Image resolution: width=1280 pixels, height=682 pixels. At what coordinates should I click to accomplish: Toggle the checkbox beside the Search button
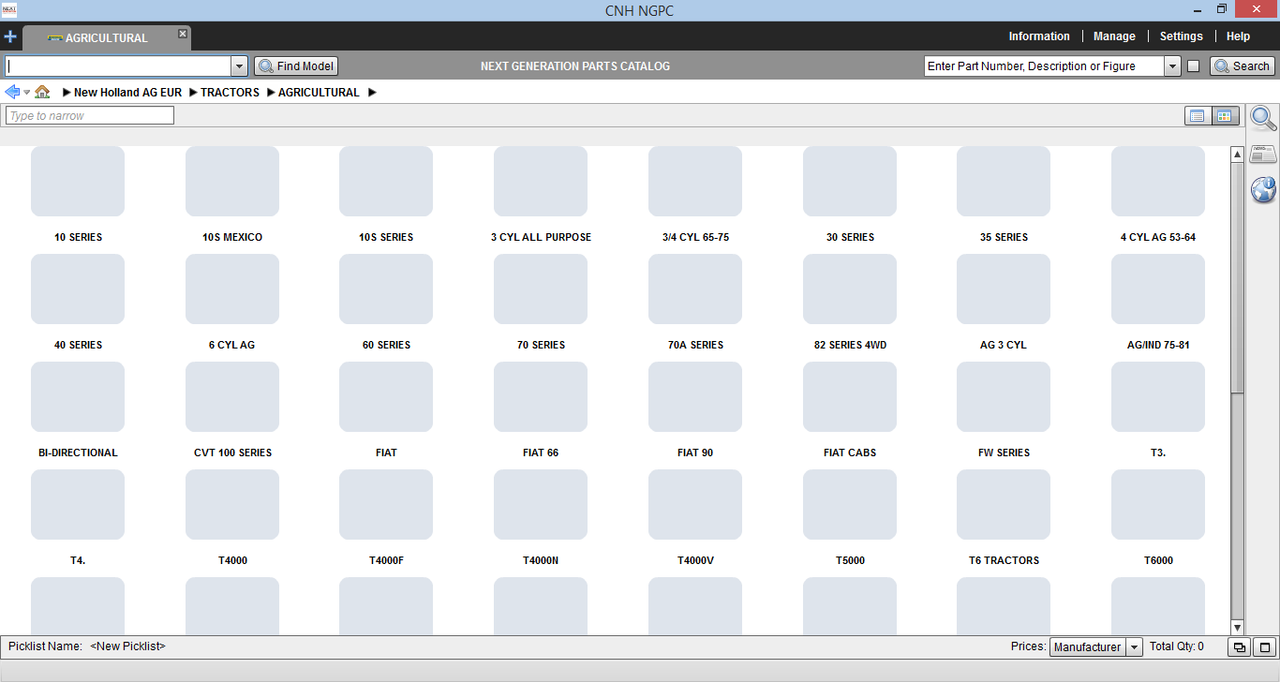1193,66
